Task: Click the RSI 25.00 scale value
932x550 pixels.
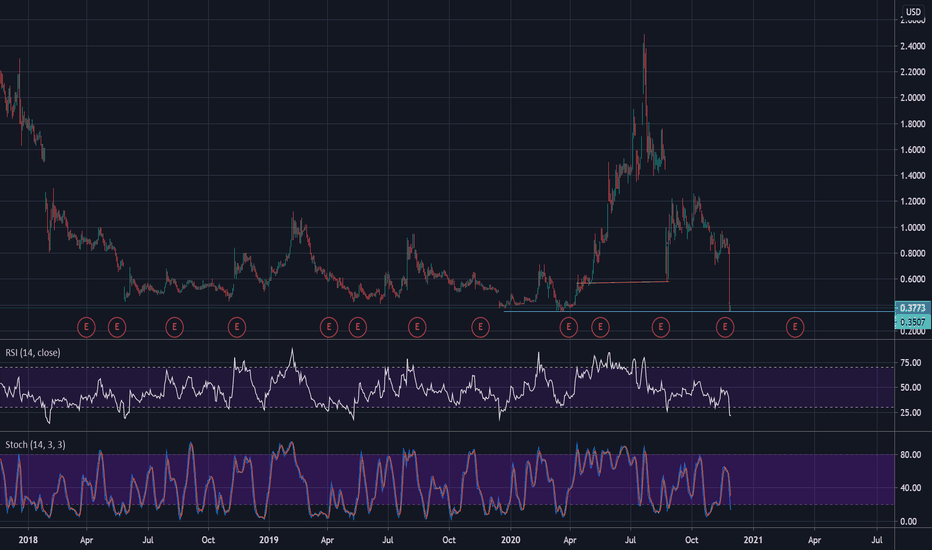Action: 911,412
